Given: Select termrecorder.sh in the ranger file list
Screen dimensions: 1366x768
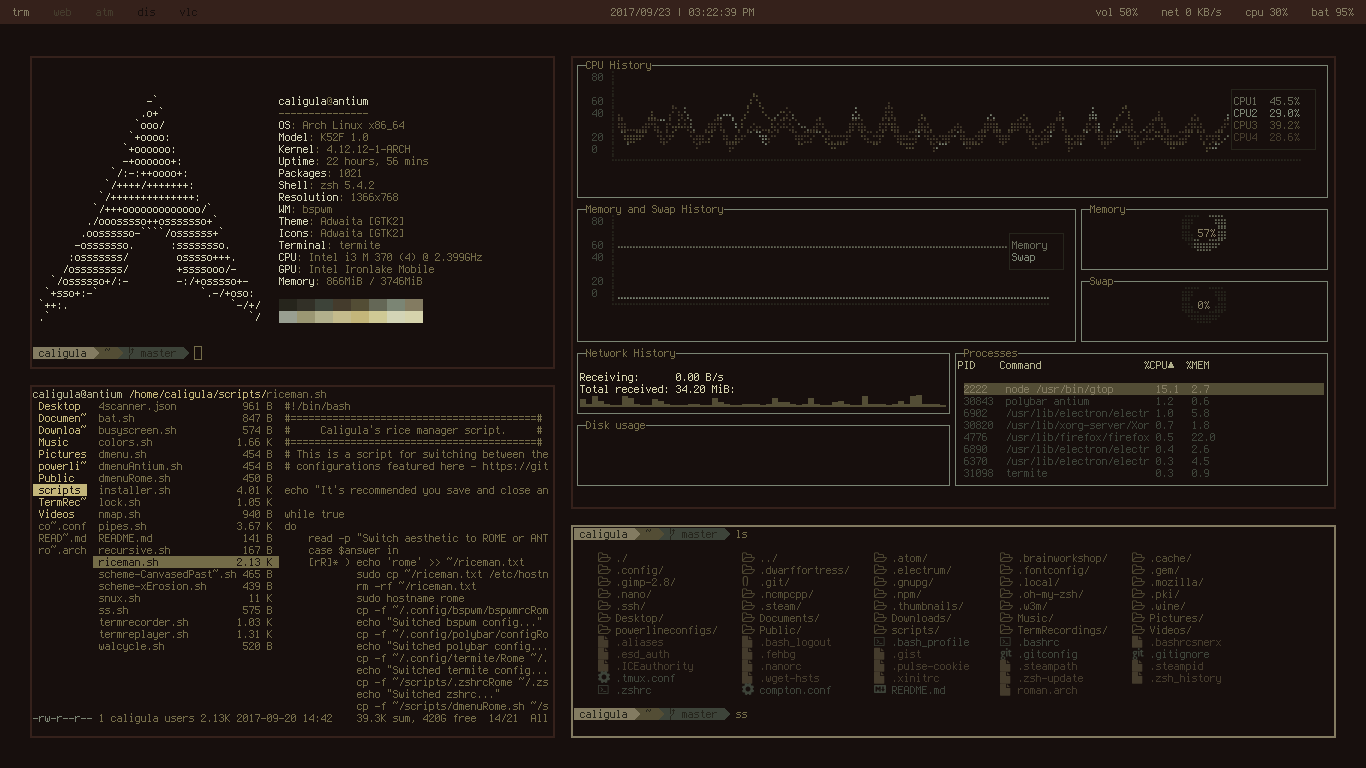Looking at the screenshot, I should tap(185, 622).
